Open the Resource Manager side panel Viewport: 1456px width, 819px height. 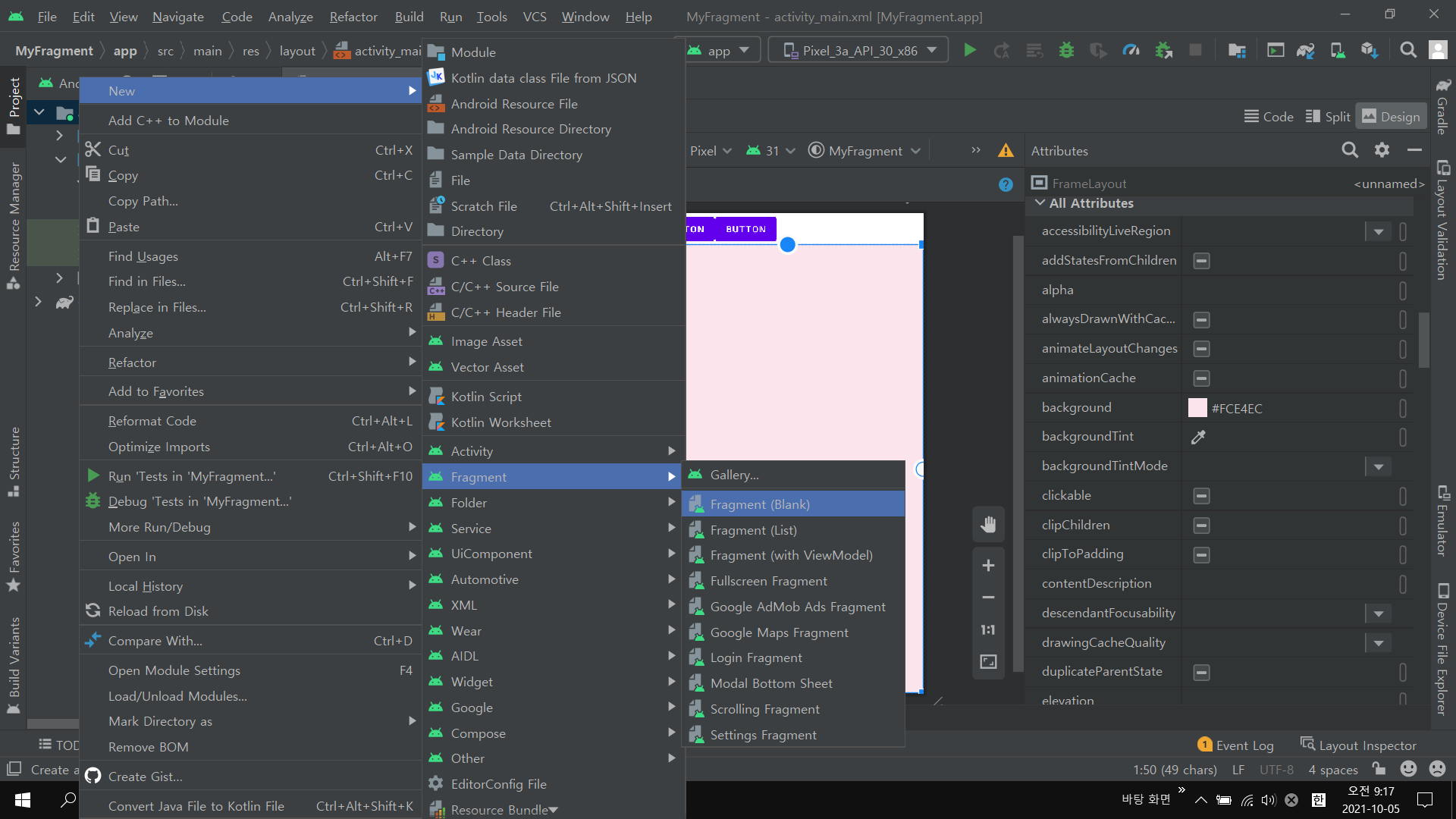[x=14, y=226]
